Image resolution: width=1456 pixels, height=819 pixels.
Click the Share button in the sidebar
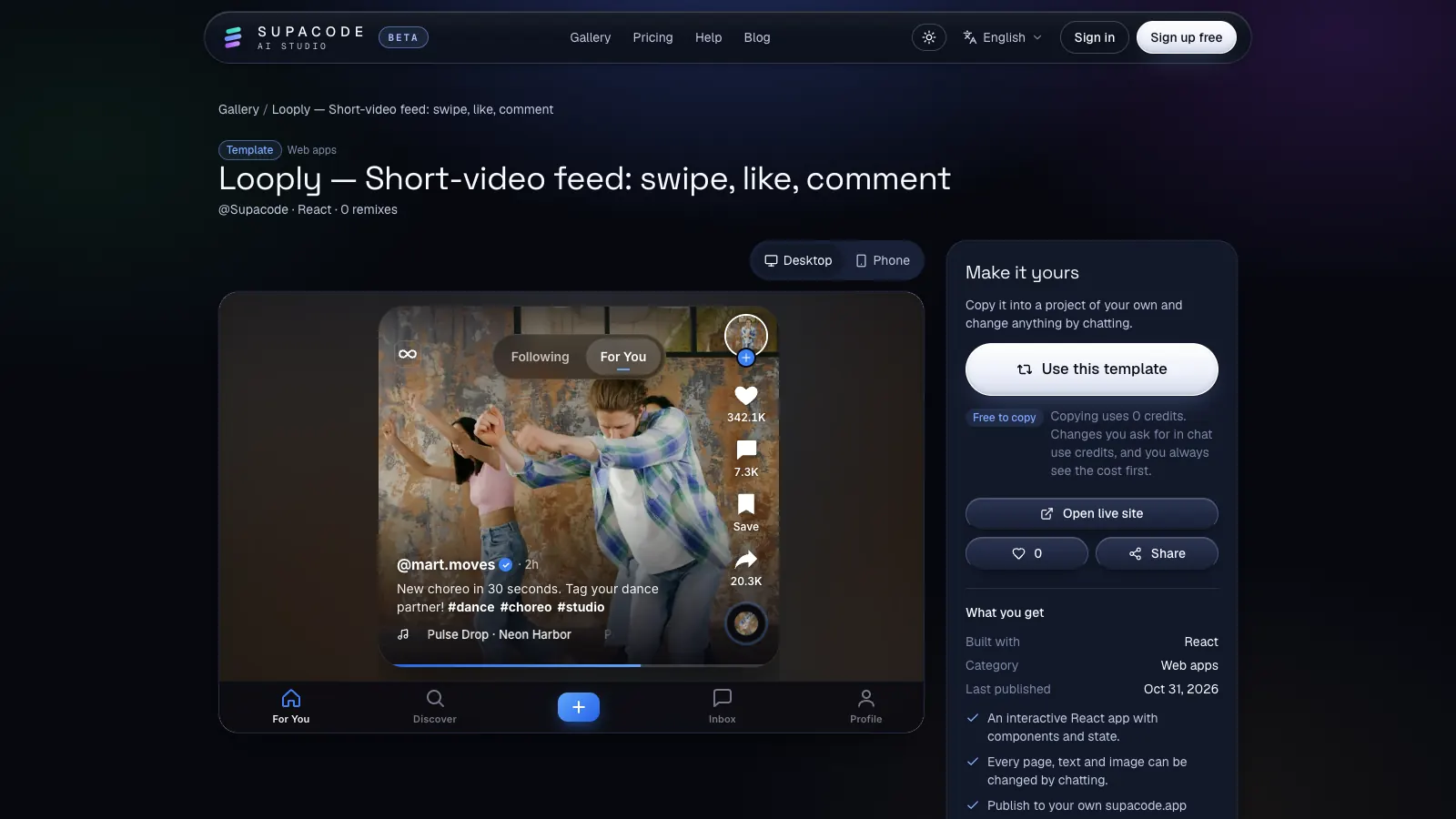[x=1157, y=553]
